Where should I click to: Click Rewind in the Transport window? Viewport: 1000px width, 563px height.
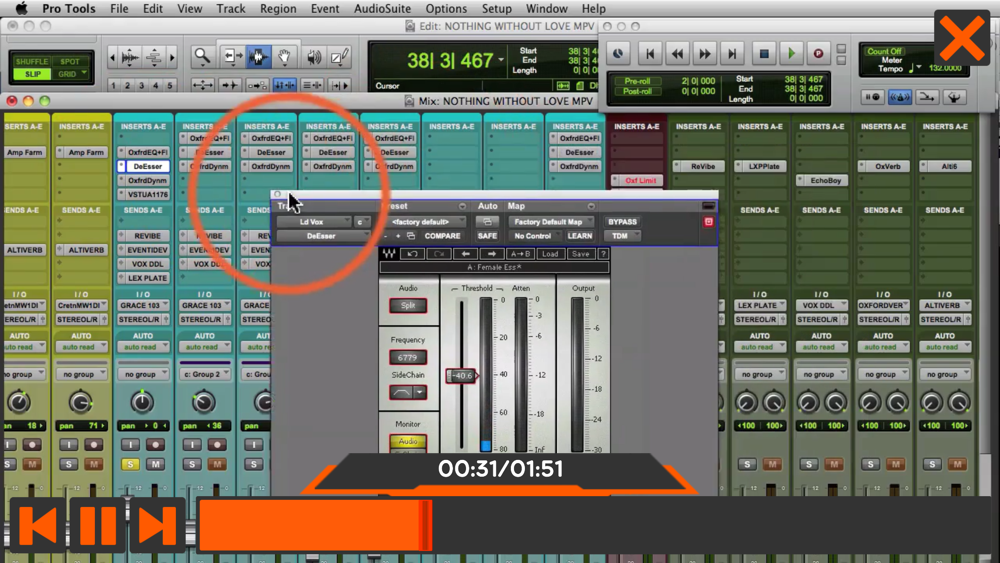tap(677, 54)
